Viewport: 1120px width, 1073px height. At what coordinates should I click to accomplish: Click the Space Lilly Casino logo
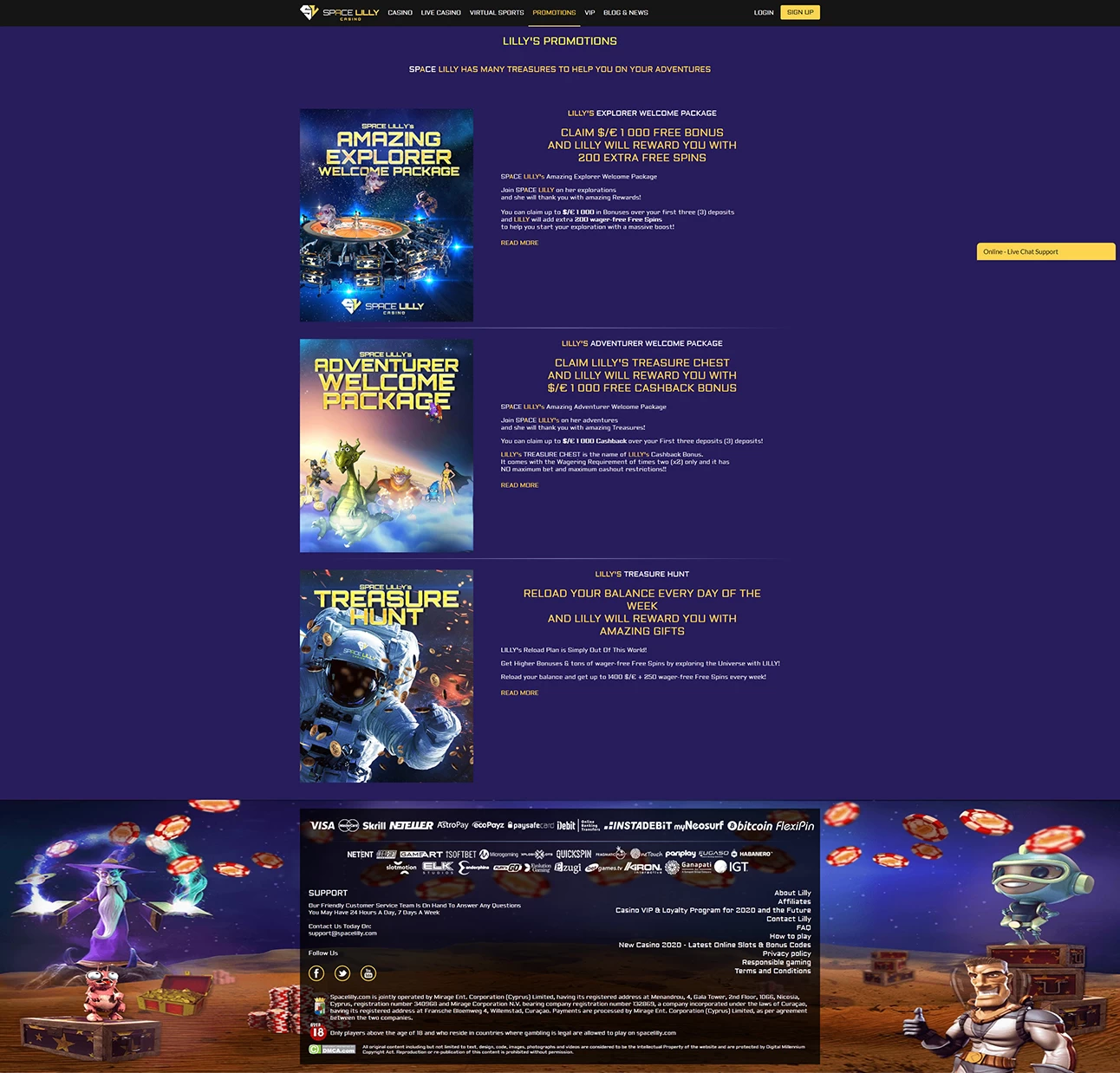point(340,12)
